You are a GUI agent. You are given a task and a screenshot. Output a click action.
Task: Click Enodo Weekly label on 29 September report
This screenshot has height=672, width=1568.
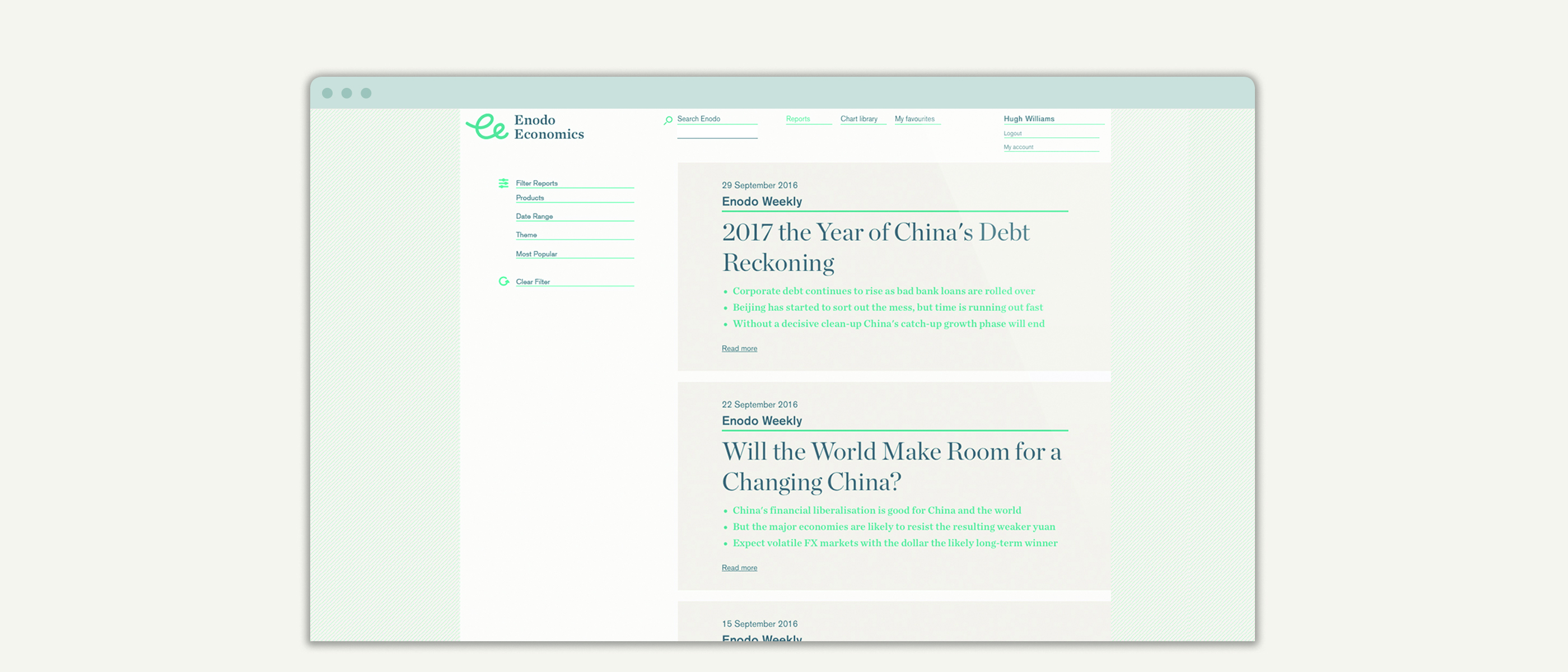(x=762, y=202)
